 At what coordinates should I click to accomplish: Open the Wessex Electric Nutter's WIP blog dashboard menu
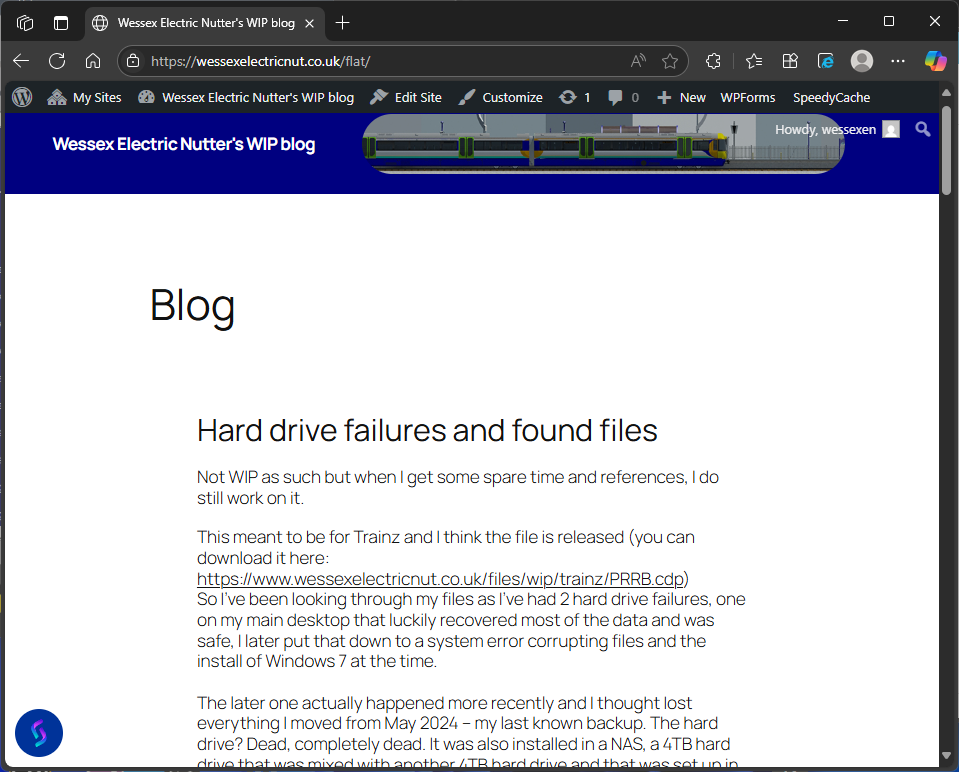246,97
